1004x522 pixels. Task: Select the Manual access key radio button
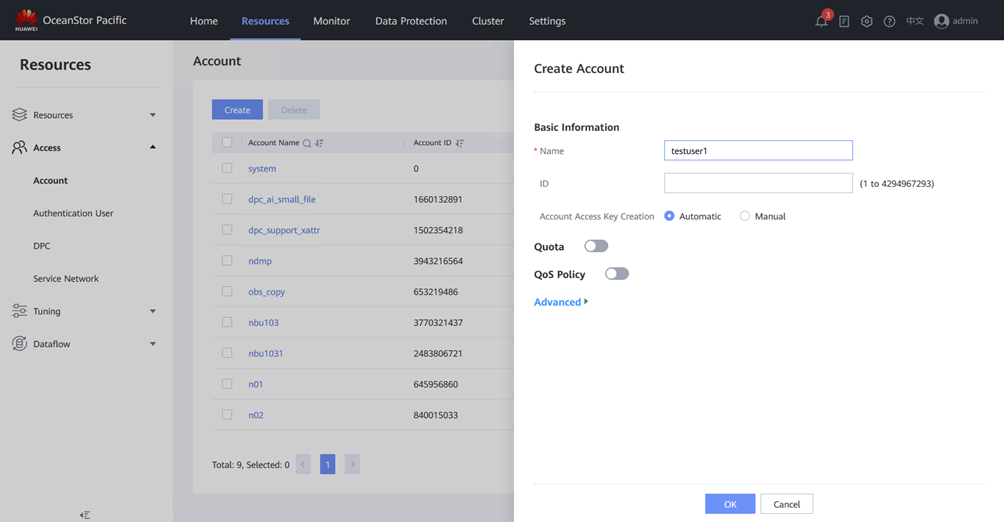coord(745,216)
